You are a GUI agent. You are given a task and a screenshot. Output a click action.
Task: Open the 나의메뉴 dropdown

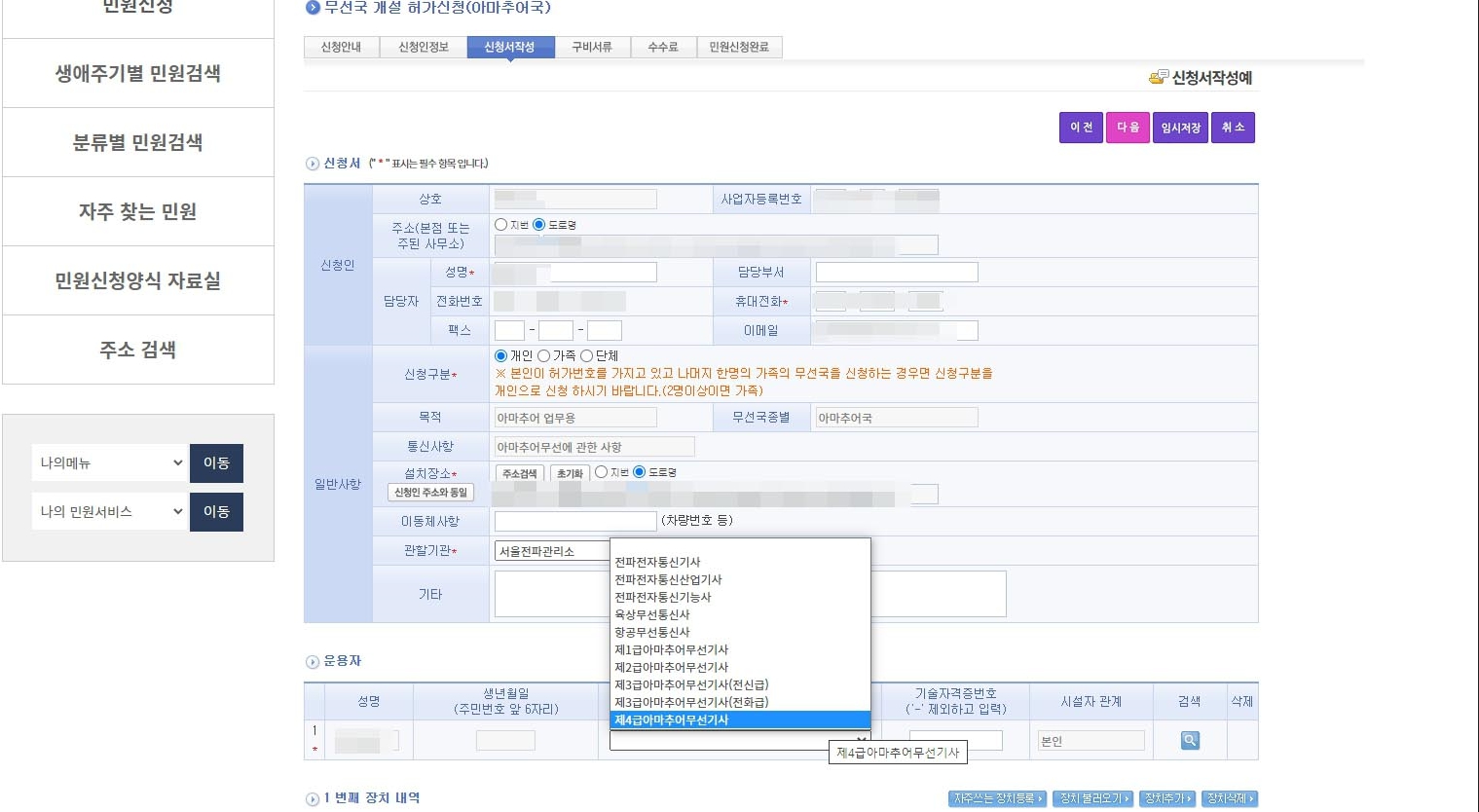pyautogui.click(x=109, y=462)
